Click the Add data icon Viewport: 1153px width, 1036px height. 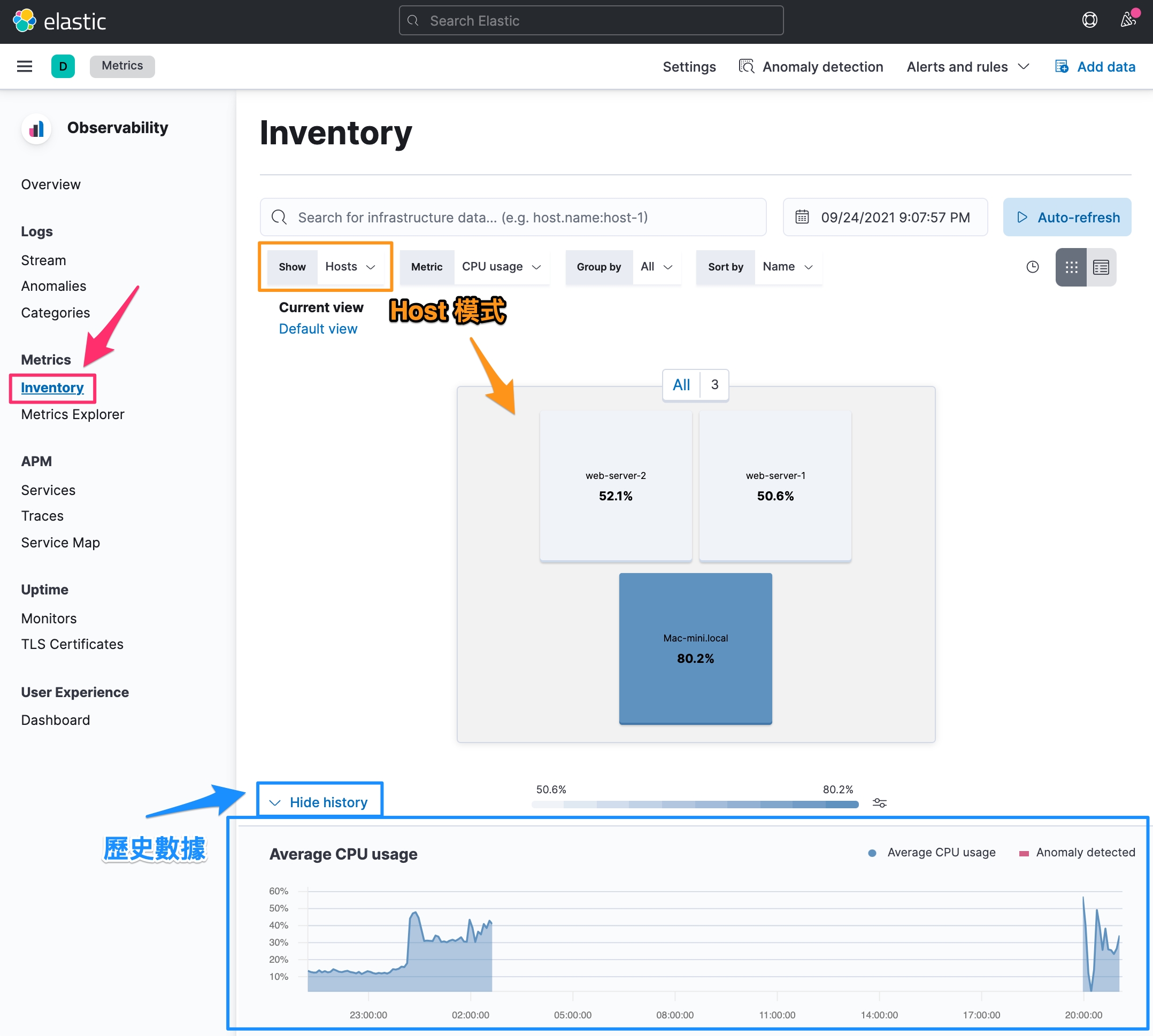click(1062, 67)
